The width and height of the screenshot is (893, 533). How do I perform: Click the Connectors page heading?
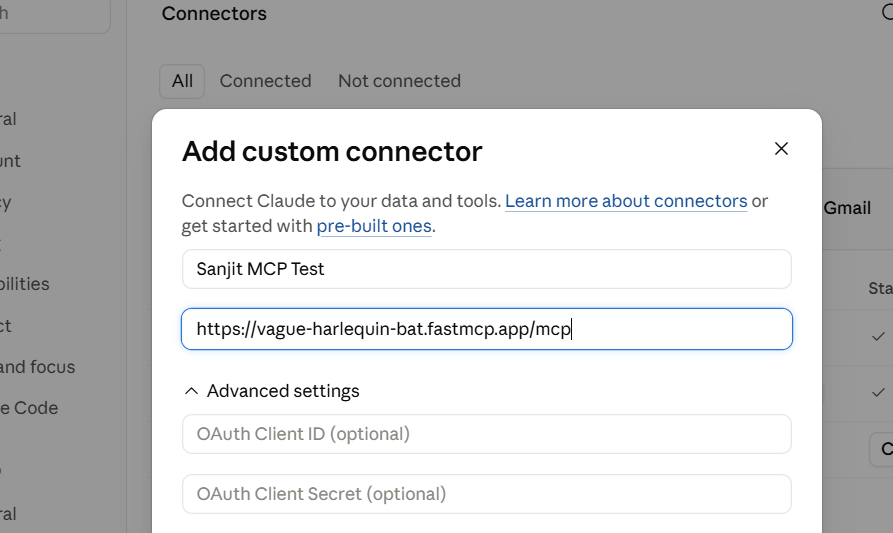point(214,14)
